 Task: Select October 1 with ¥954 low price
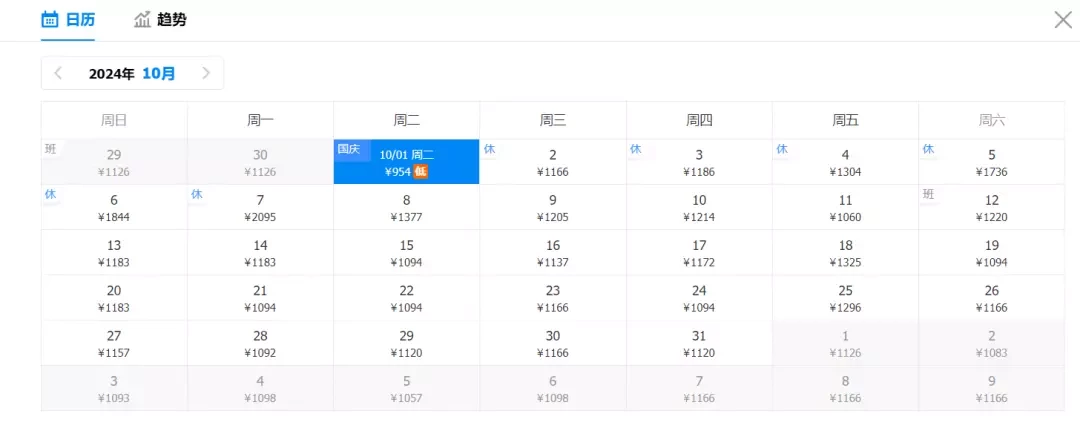click(406, 162)
